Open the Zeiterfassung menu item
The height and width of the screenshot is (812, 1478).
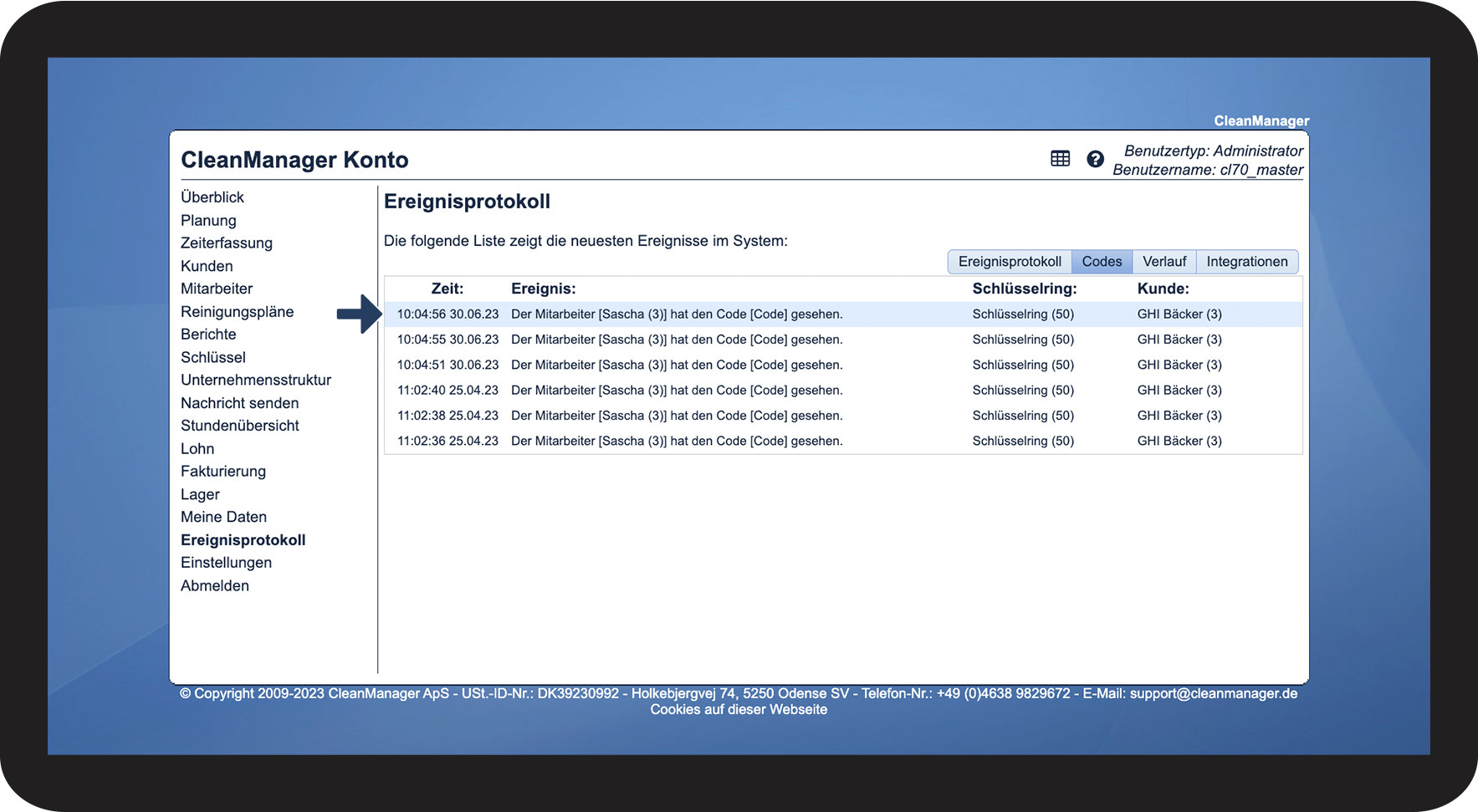[x=227, y=243]
